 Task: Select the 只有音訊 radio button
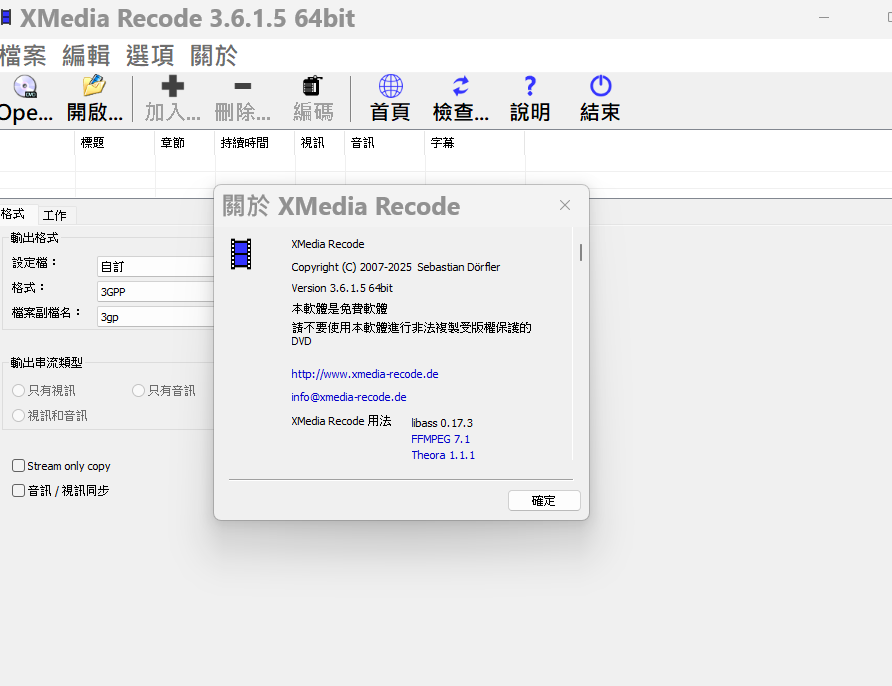click(138, 390)
